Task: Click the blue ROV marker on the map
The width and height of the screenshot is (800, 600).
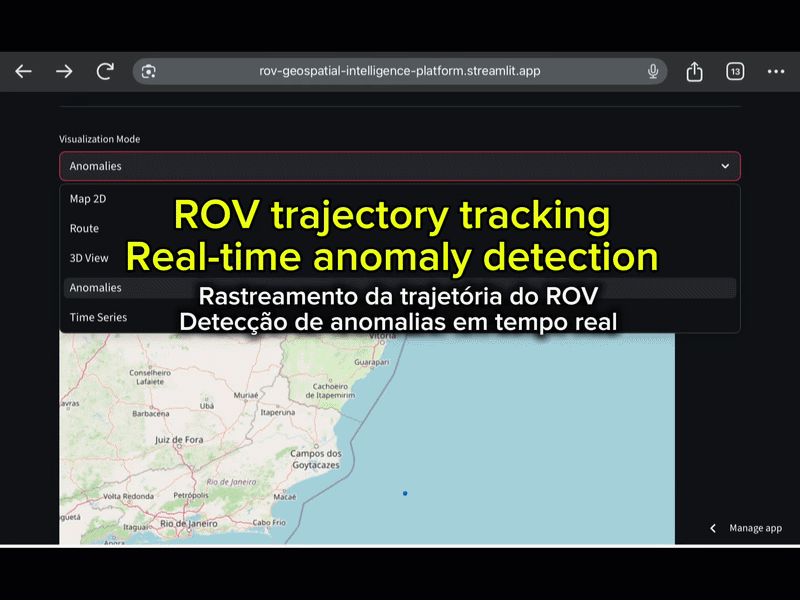Action: click(x=404, y=492)
